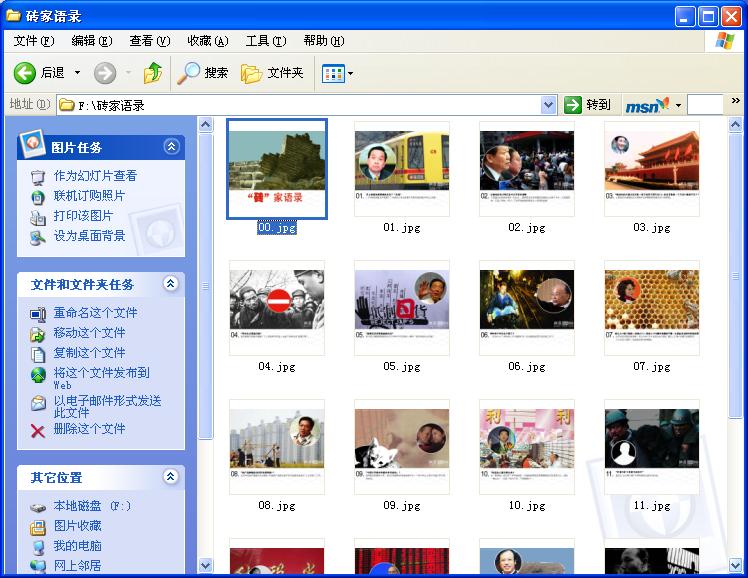
Task: Open the 查看(V) menu
Action: (x=150, y=41)
